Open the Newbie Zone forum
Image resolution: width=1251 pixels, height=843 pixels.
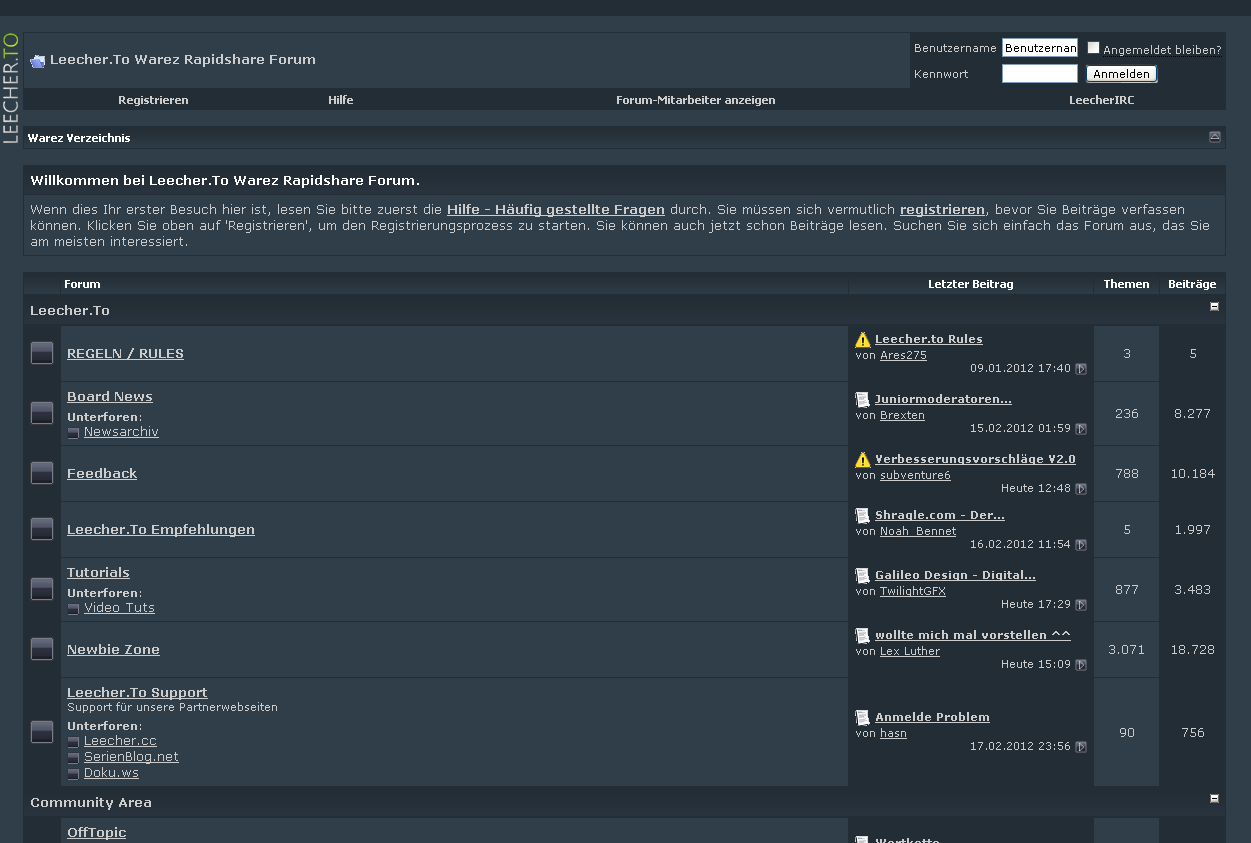pyautogui.click(x=113, y=649)
